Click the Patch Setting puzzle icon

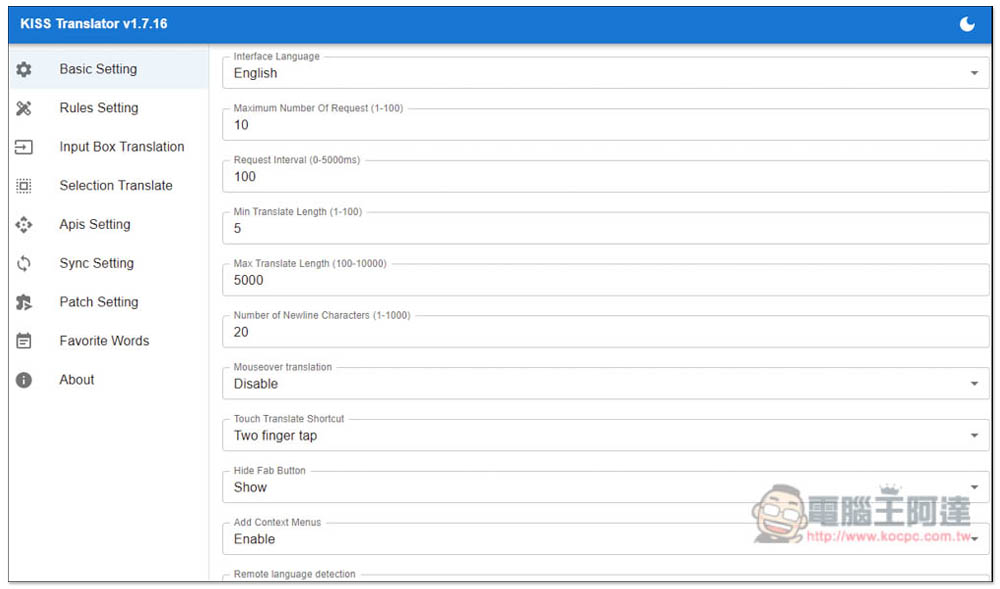(x=24, y=302)
